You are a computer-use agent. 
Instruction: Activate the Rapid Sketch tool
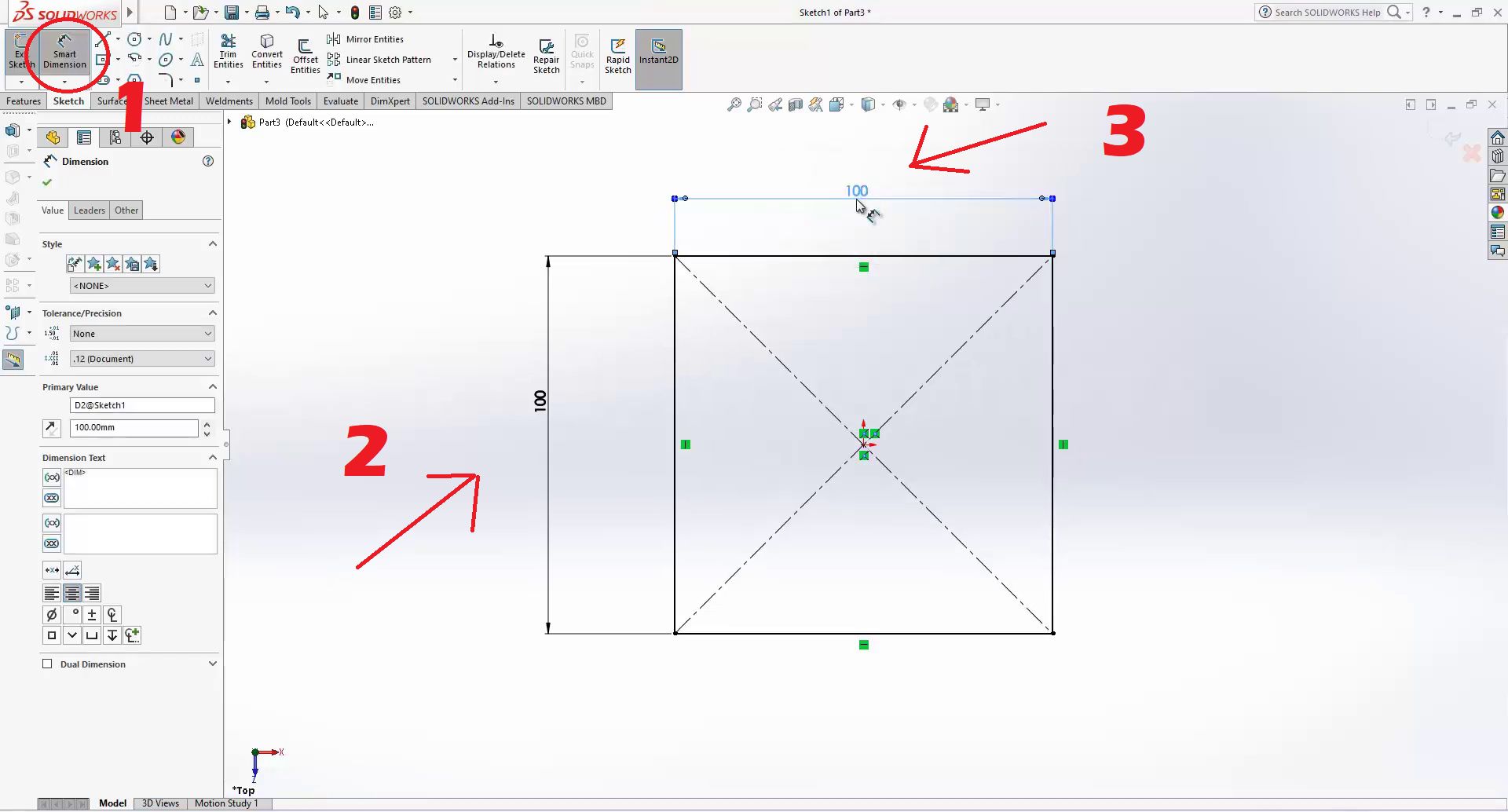[617, 55]
